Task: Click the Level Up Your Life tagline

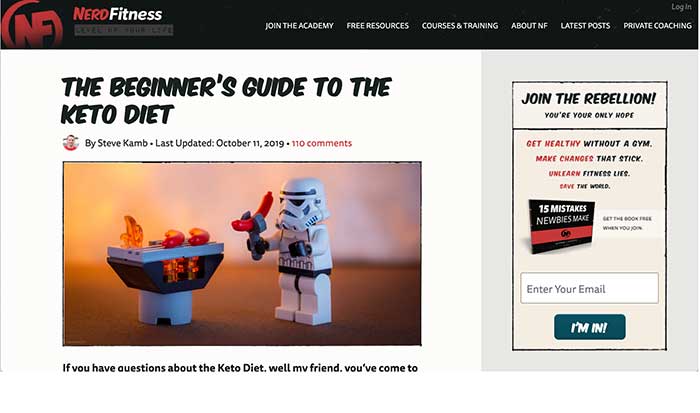Action: tap(124, 30)
